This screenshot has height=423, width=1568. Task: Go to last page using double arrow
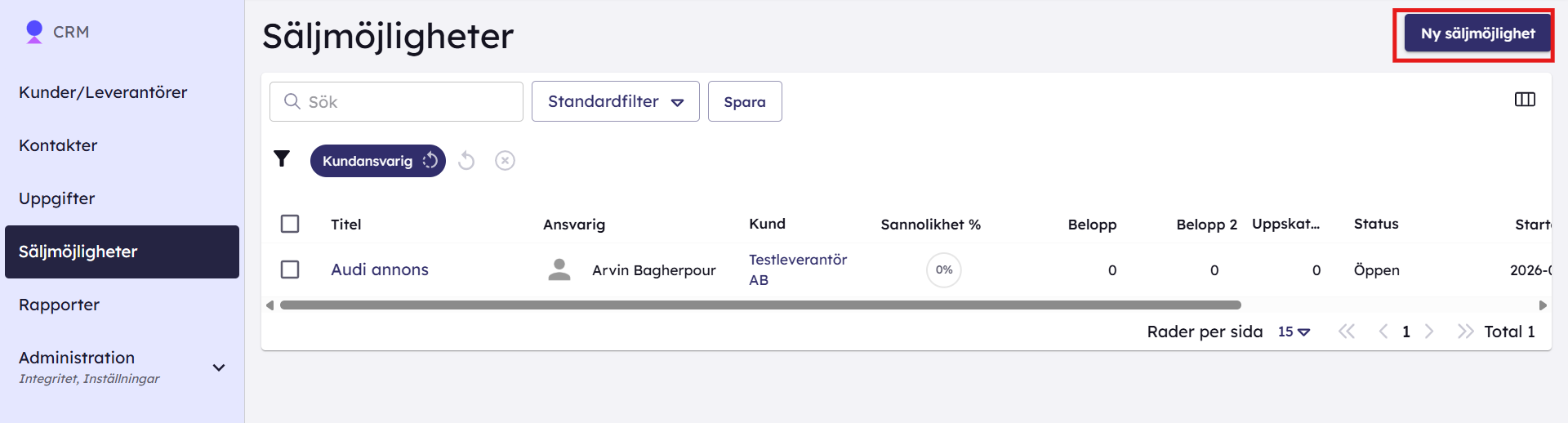[1465, 332]
